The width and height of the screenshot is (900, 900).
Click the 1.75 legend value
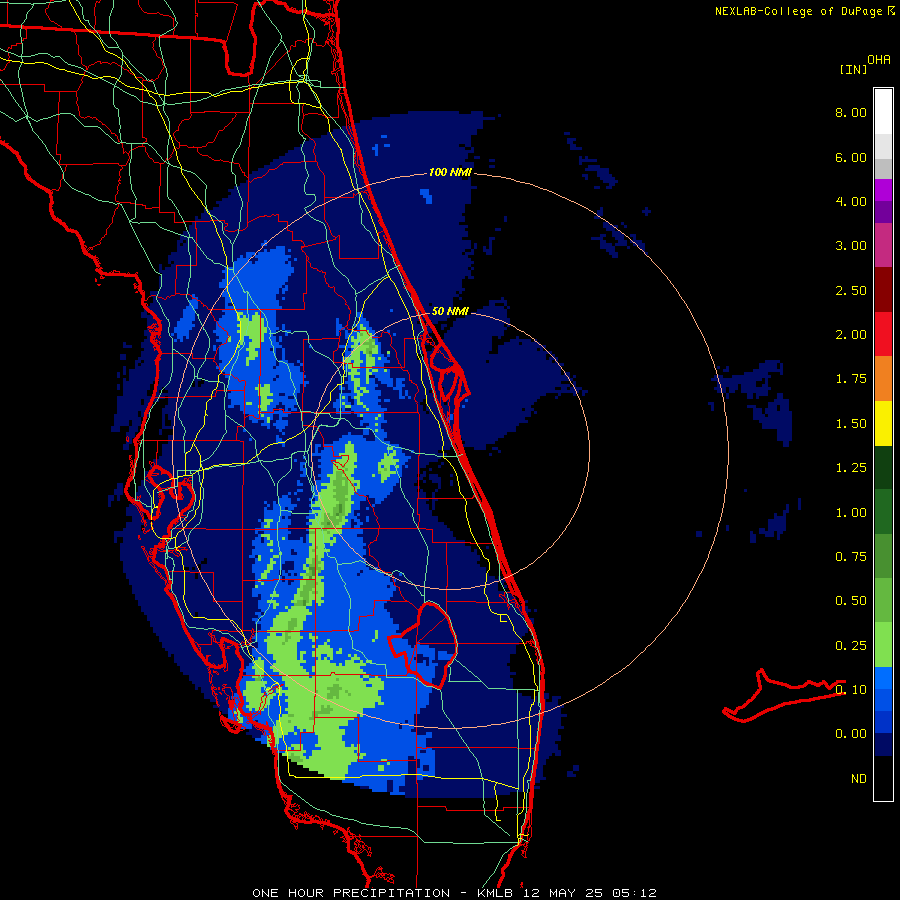(x=851, y=379)
